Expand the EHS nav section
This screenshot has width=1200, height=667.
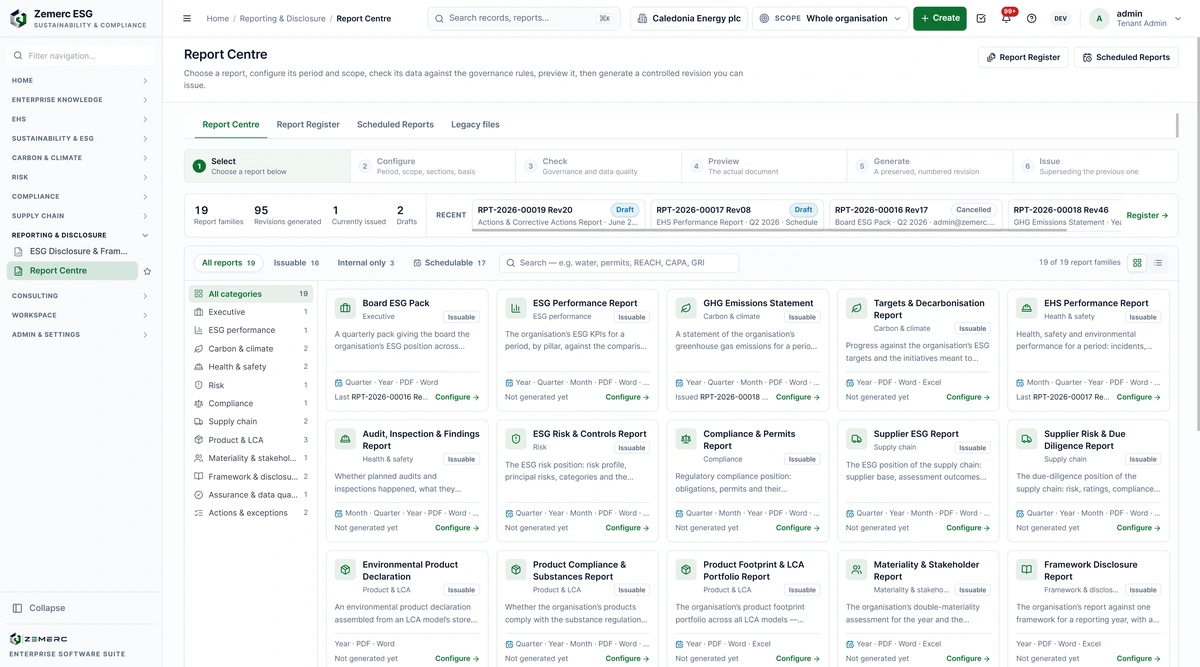point(80,119)
